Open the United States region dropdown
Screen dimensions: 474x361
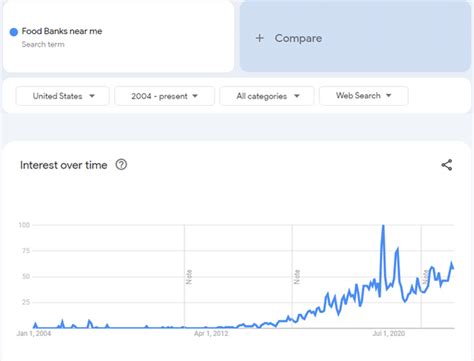pos(63,96)
